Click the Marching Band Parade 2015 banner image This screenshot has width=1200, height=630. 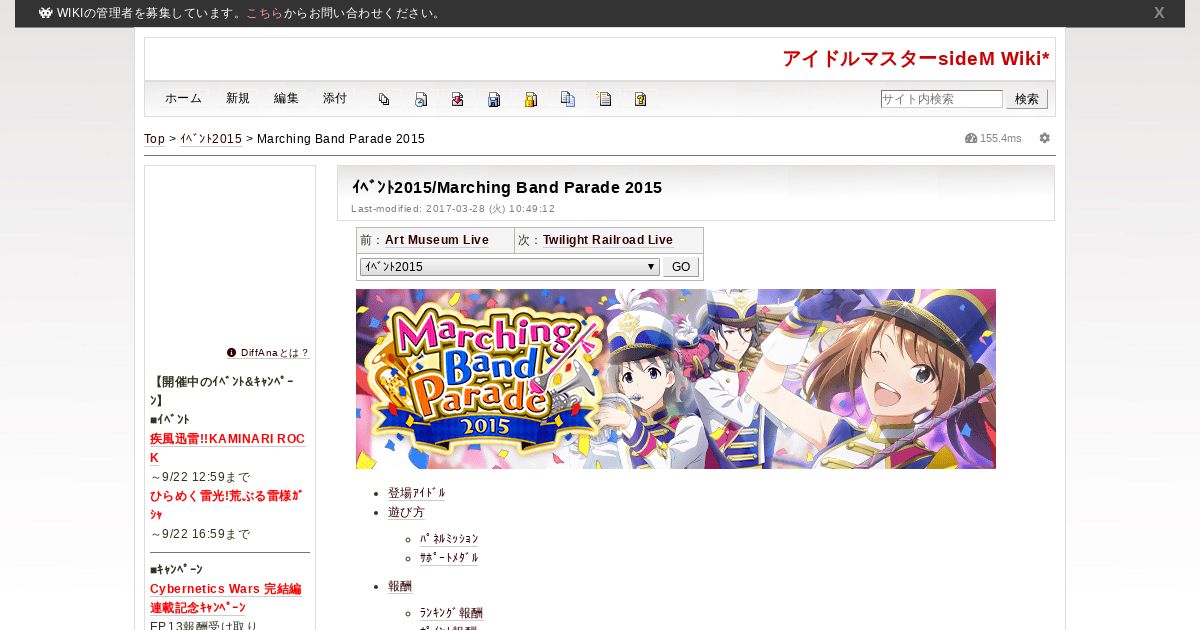pos(676,379)
